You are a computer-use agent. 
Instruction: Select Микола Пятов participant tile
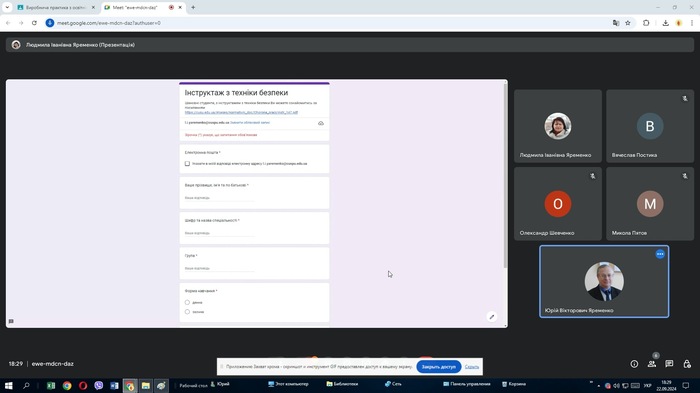(650, 204)
